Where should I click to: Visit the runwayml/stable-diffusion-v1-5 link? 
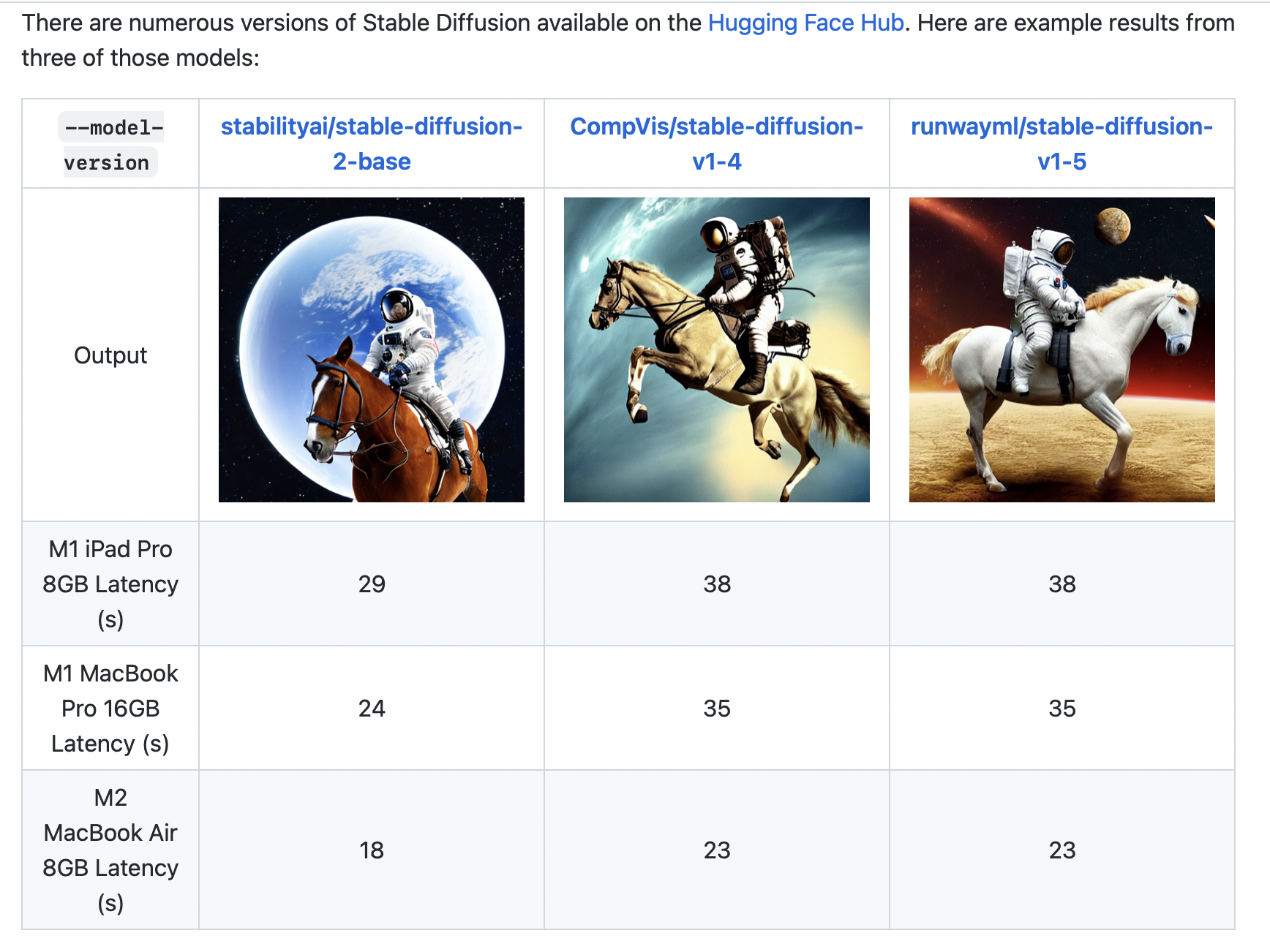(x=1062, y=144)
